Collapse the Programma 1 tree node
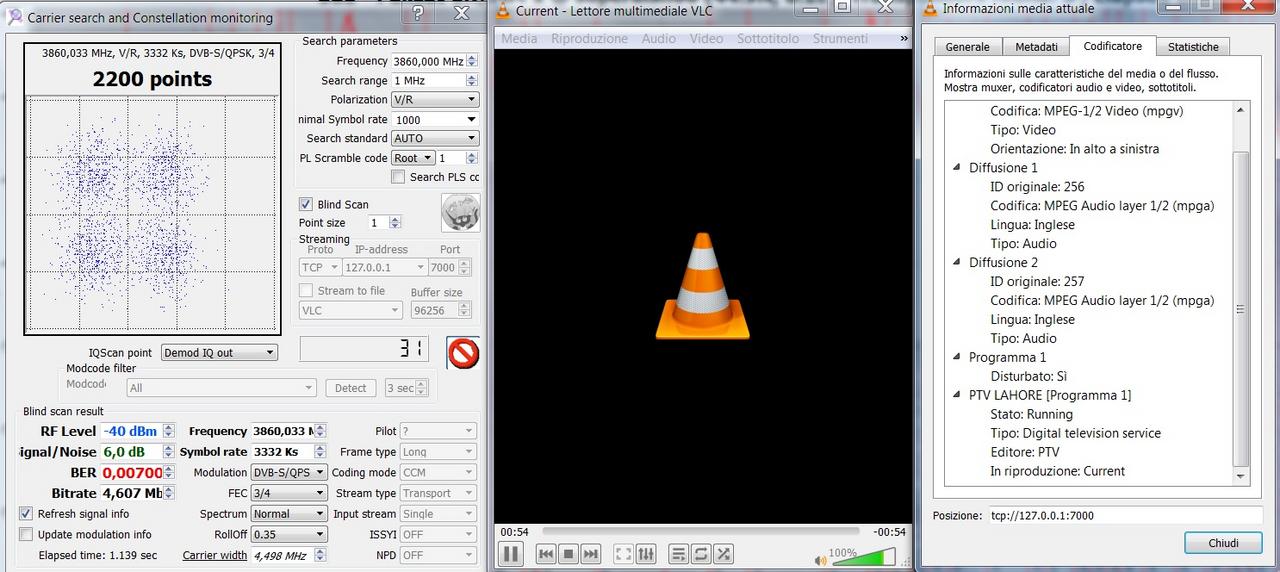 [958, 358]
